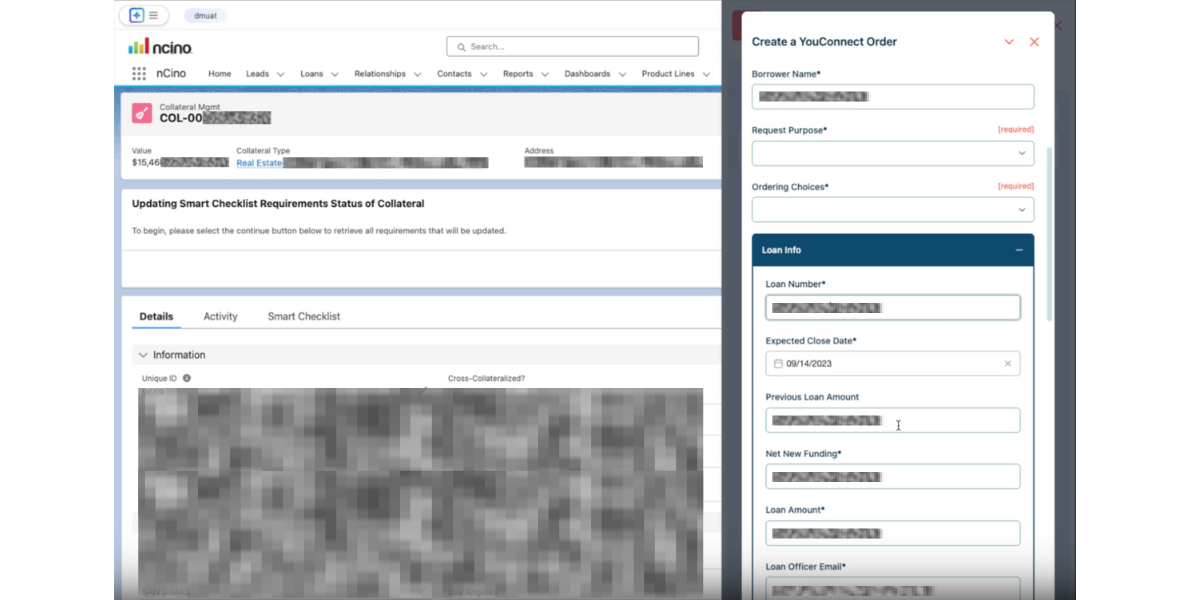Open the Leads nav tab
This screenshot has height=600, width=1200.
click(x=257, y=74)
